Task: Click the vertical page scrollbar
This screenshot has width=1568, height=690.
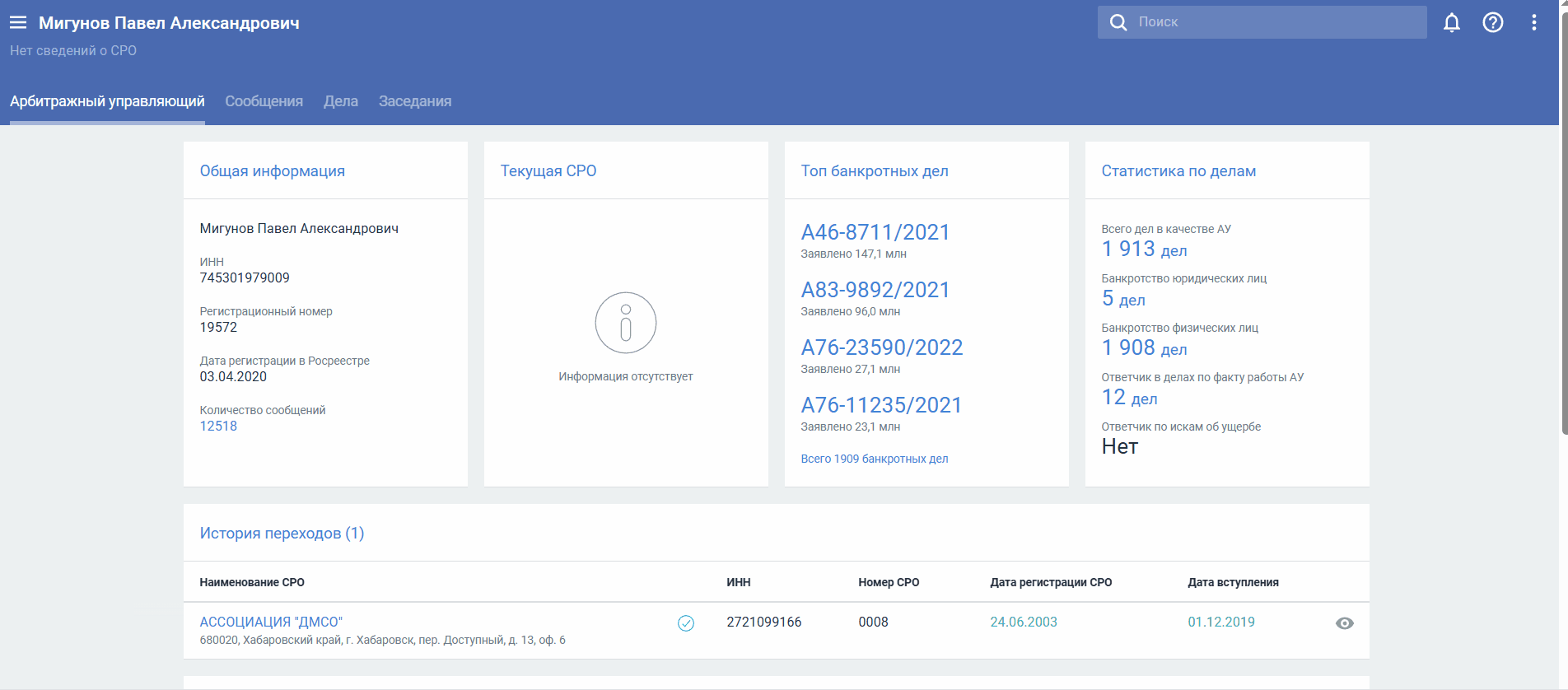Action: coord(1563,222)
